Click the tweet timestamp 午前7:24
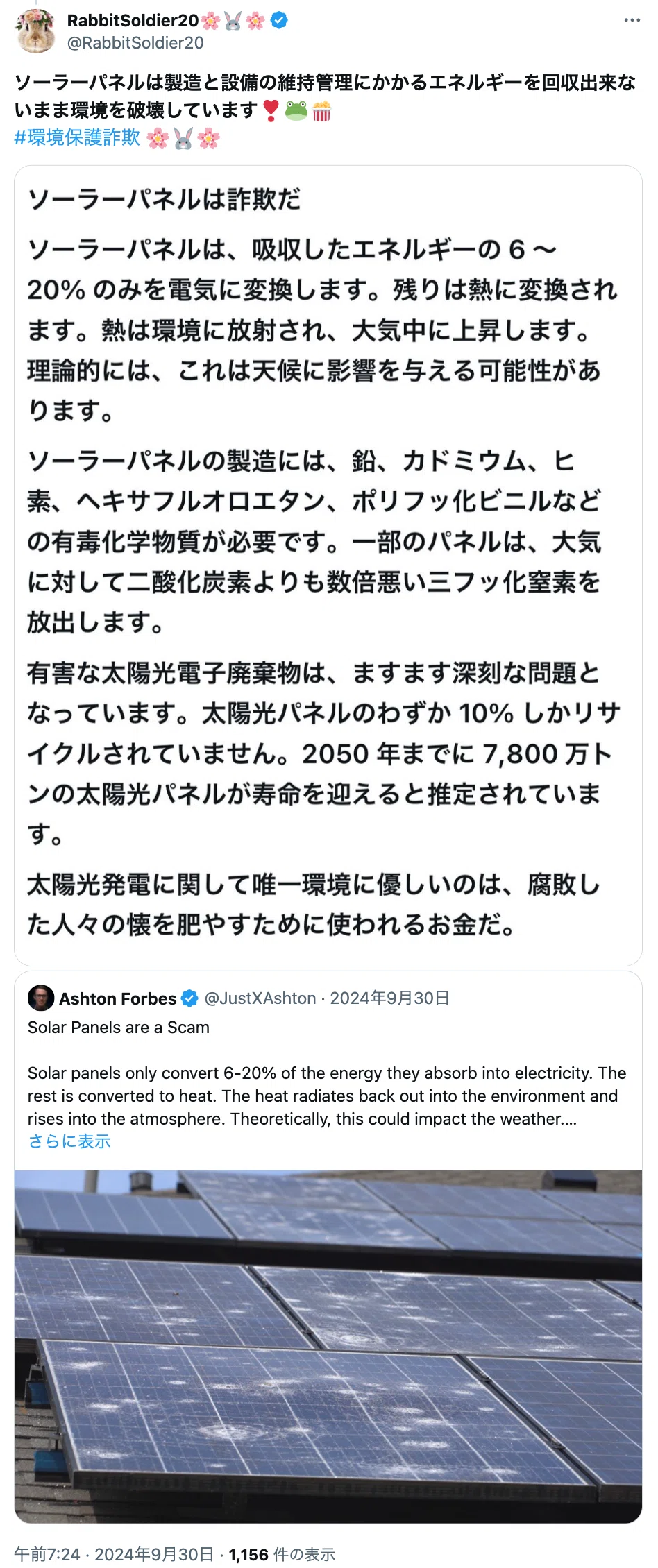 47,1554
